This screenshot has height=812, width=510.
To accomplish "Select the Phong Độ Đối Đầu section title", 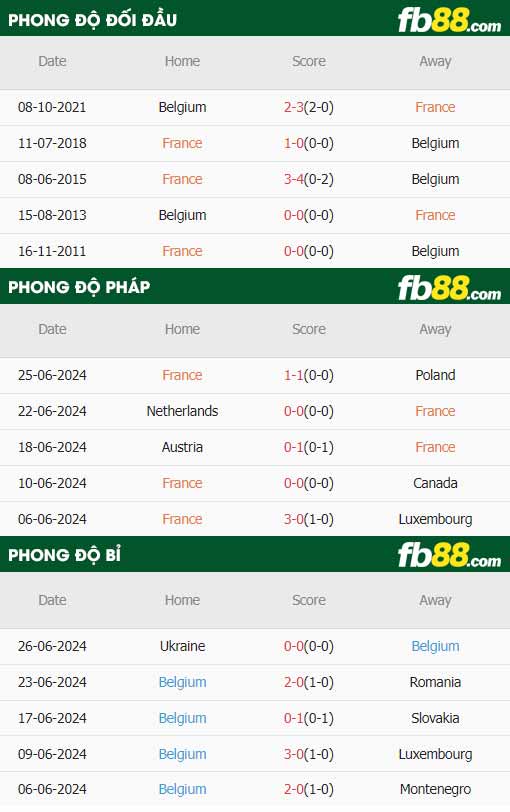I will point(92,20).
